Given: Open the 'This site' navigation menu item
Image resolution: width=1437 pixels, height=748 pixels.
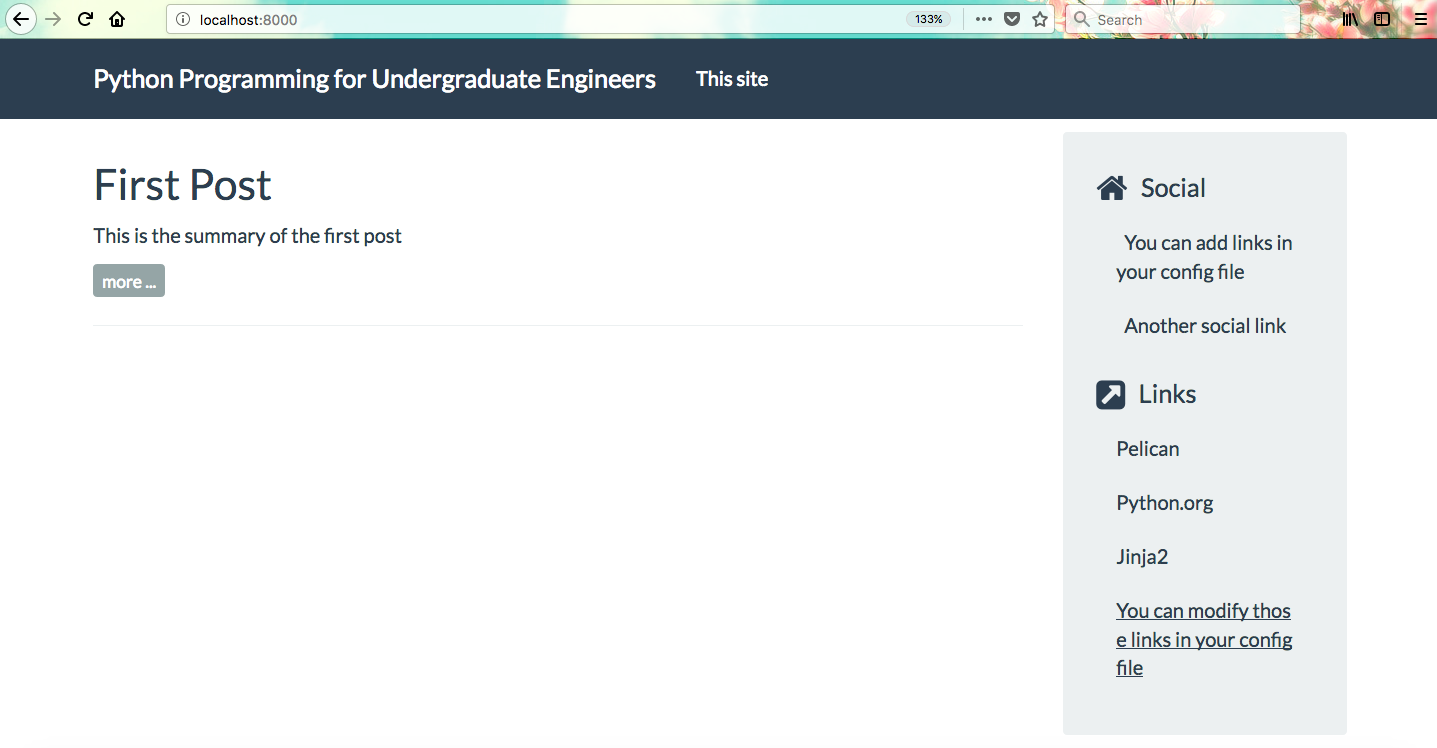Looking at the screenshot, I should click(x=732, y=79).
